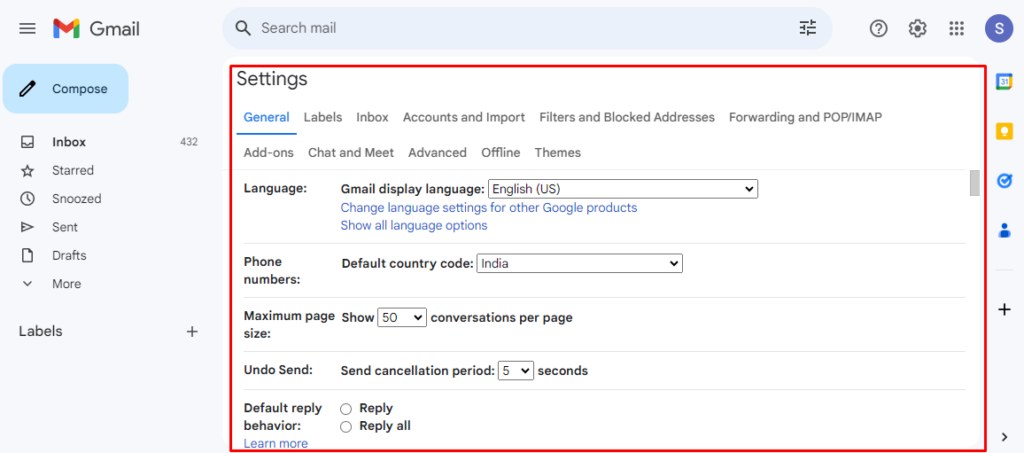This screenshot has width=1024, height=453.
Task: Open the Offline tab
Action: (x=501, y=153)
